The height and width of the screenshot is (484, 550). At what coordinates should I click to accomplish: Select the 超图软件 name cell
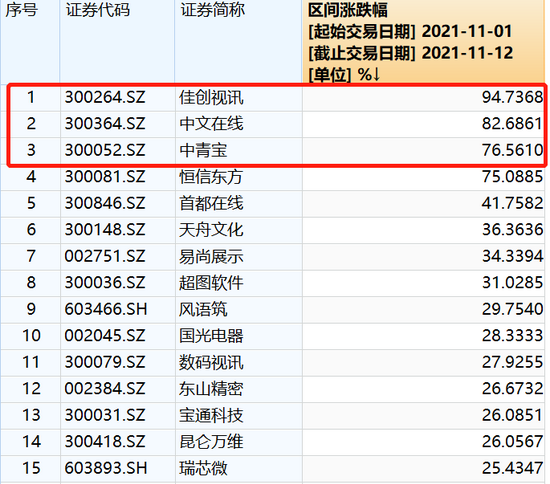(211, 283)
